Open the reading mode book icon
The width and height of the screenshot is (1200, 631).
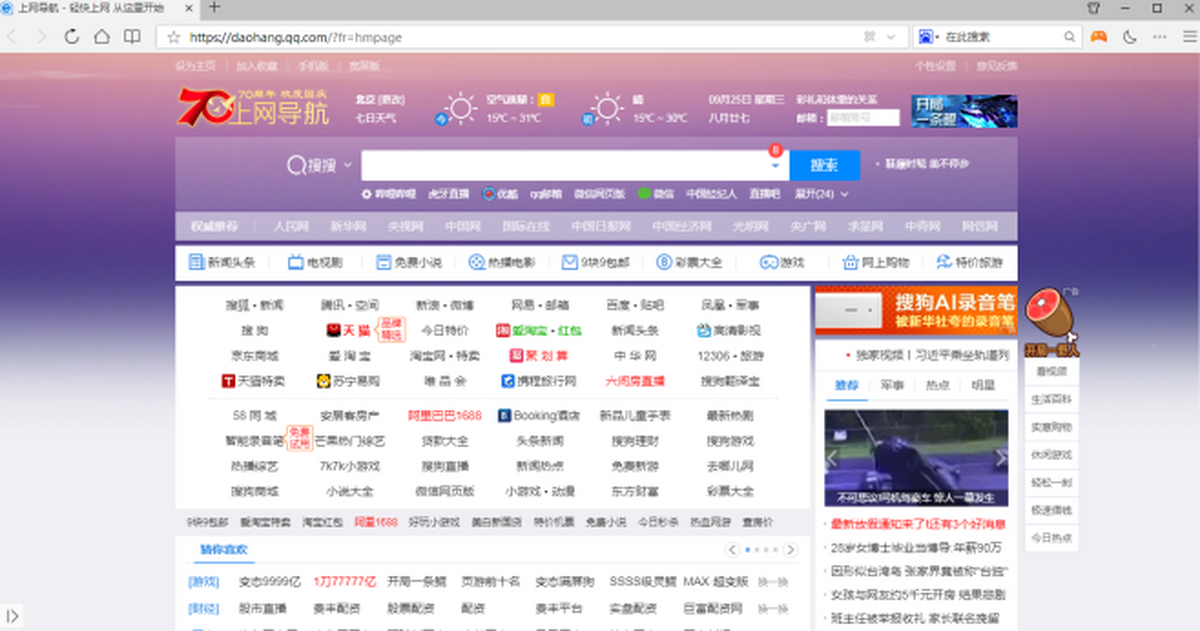pos(132,37)
